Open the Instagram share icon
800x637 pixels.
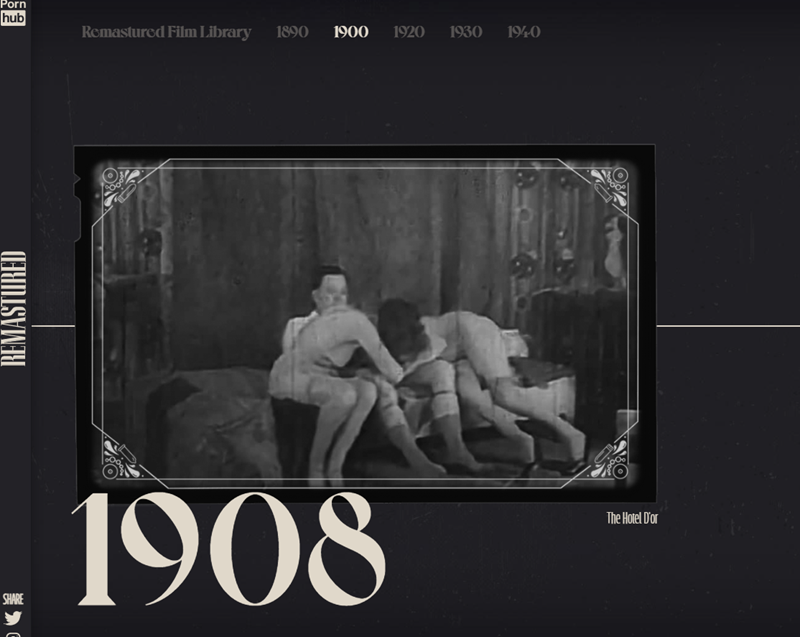13,634
